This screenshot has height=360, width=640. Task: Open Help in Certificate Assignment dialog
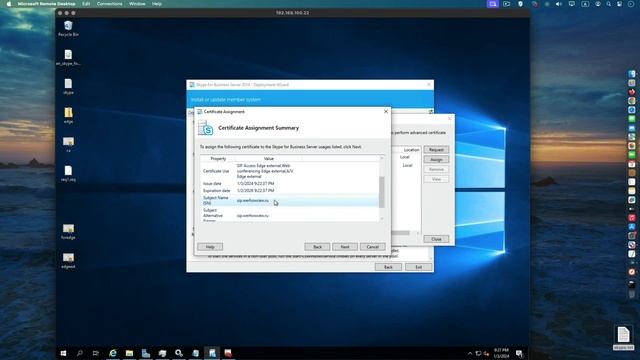[210, 247]
